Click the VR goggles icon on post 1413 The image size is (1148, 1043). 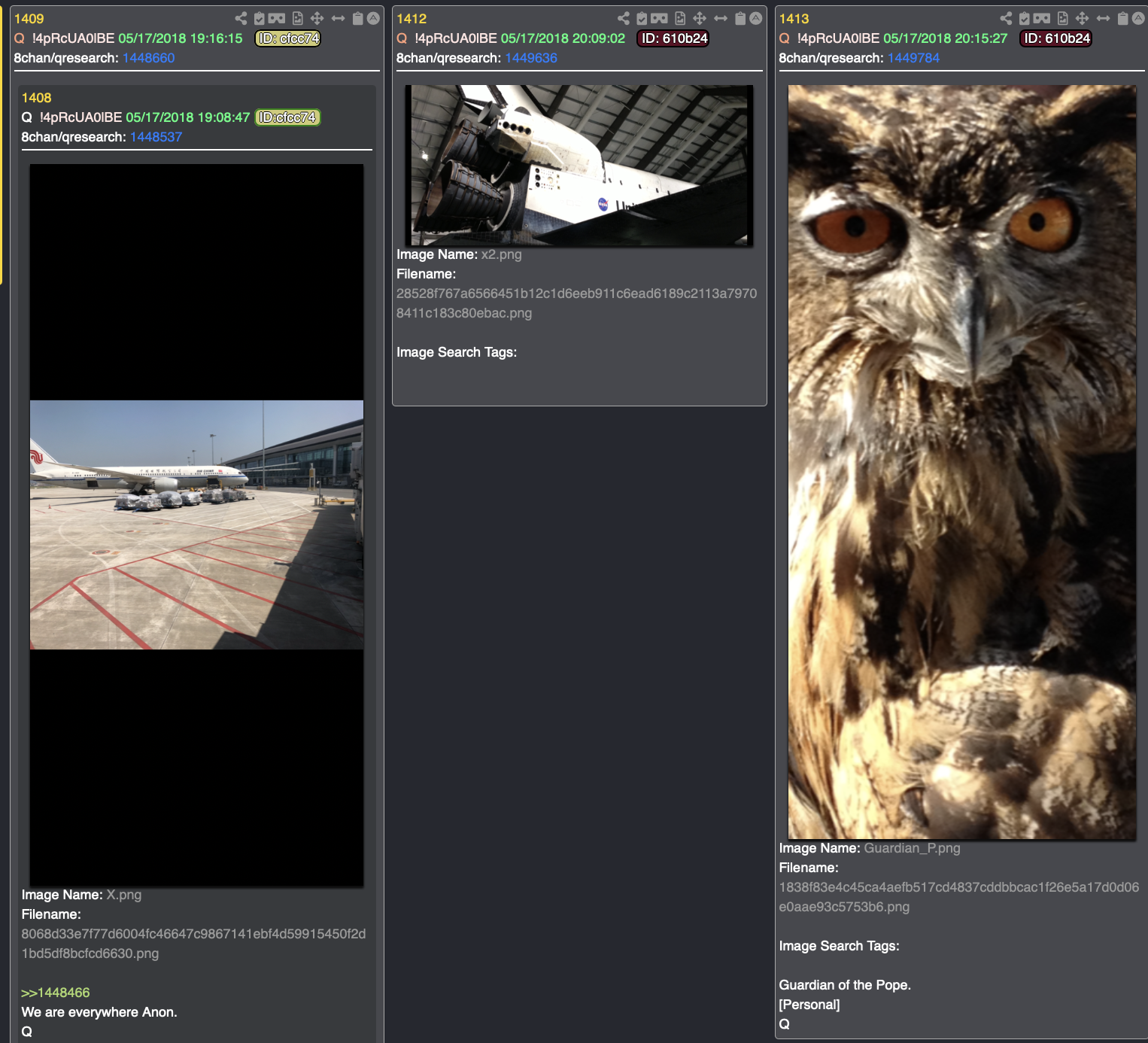pyautogui.click(x=1042, y=18)
